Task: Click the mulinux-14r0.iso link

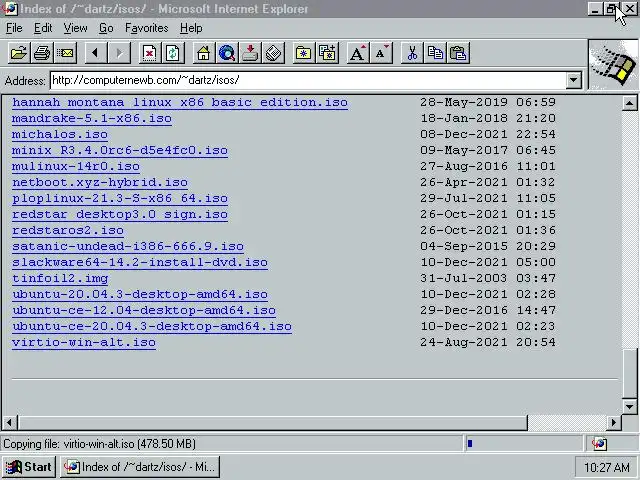Action: (x=76, y=166)
